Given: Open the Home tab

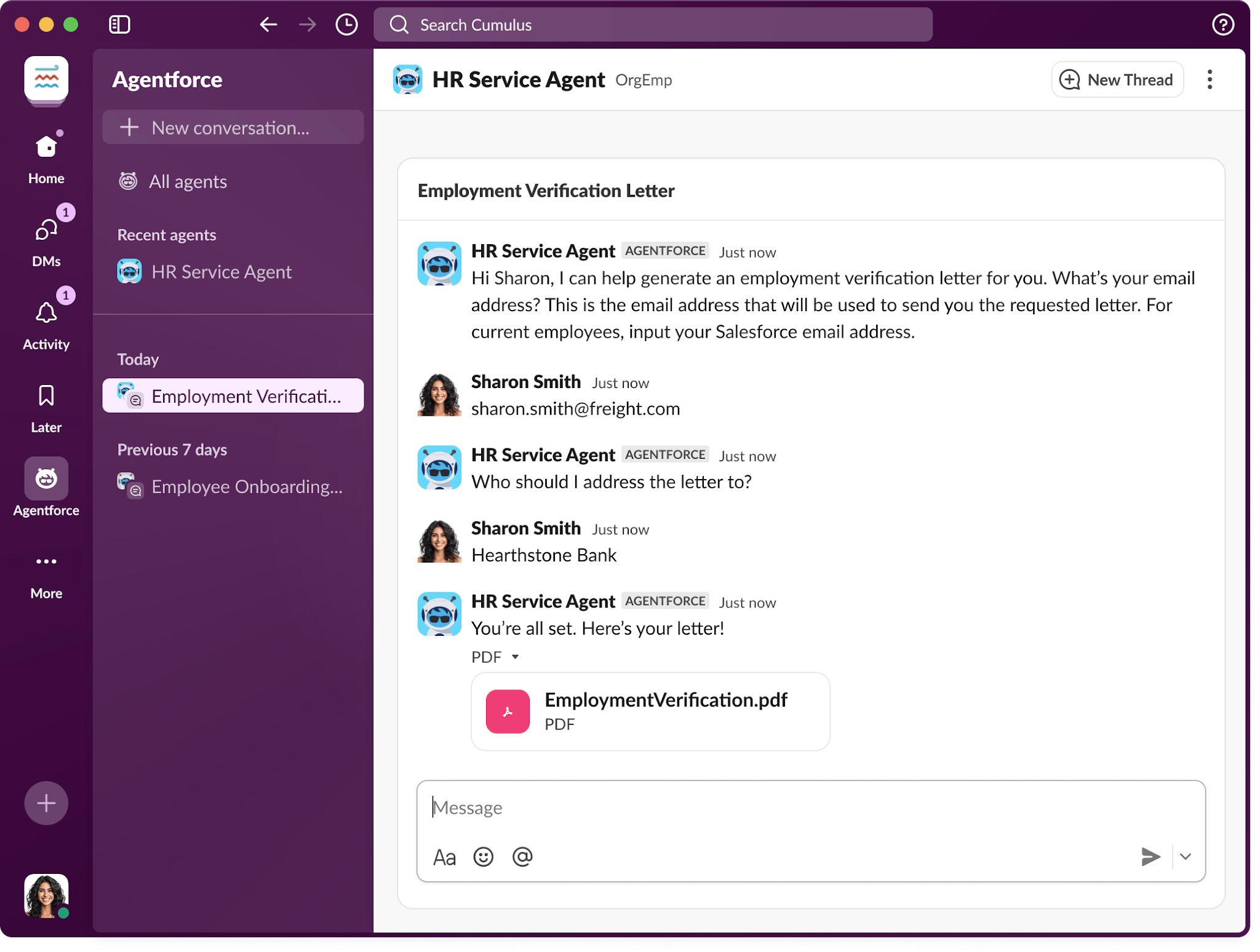Looking at the screenshot, I should pos(46,158).
